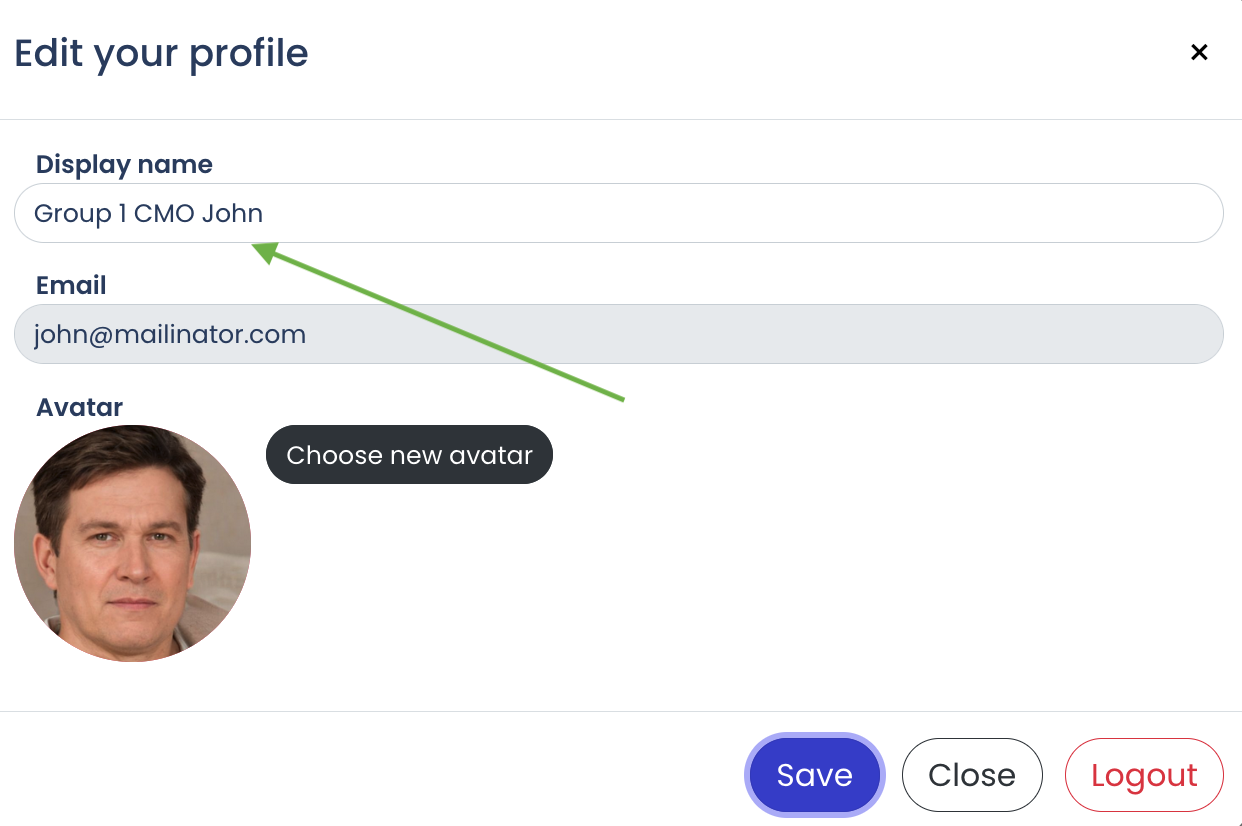Click the tail end of green arrow
This screenshot has height=826, width=1242.
622,400
